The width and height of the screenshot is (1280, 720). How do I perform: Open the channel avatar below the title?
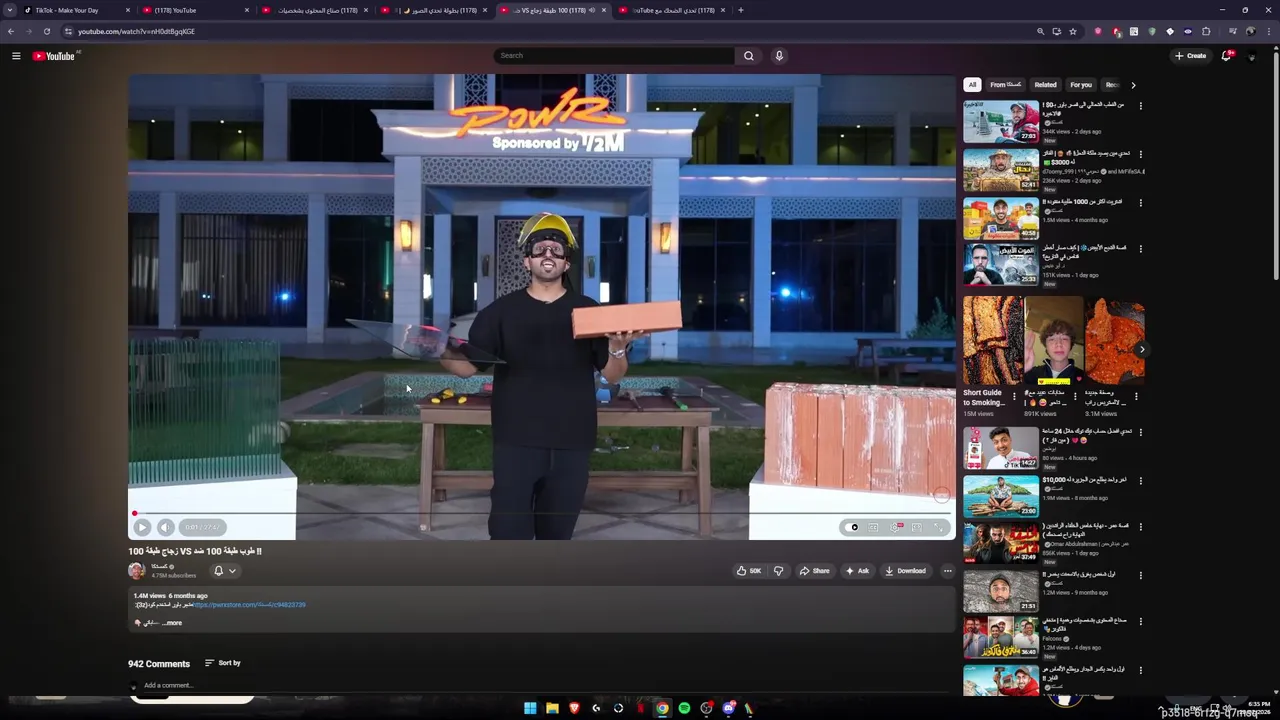tap(137, 571)
